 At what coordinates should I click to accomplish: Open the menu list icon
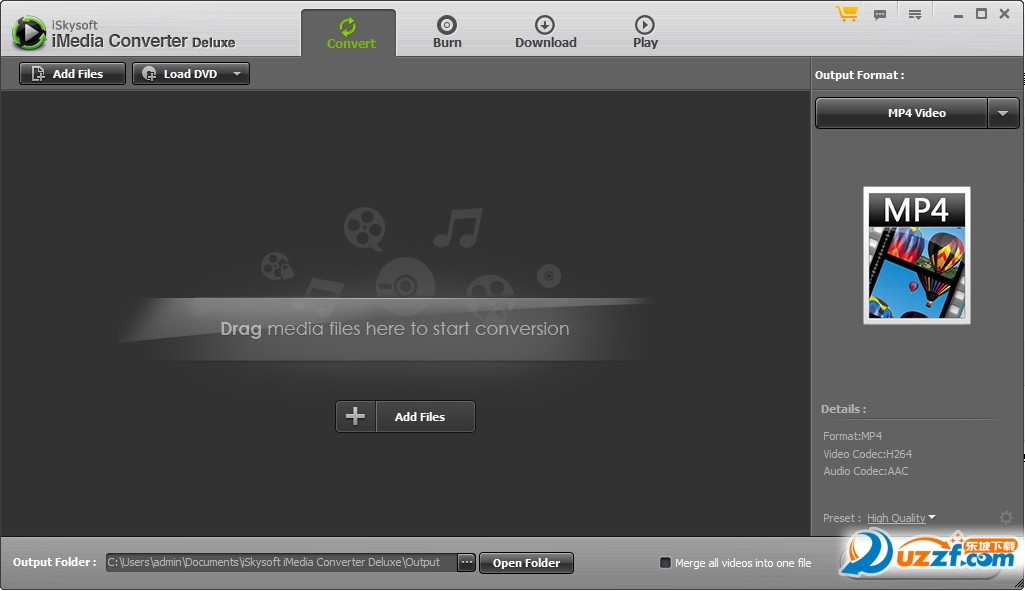(x=915, y=14)
